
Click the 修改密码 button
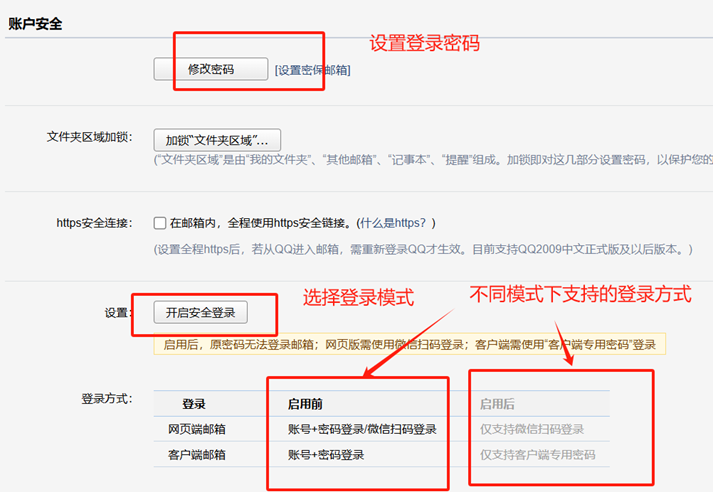click(x=211, y=69)
